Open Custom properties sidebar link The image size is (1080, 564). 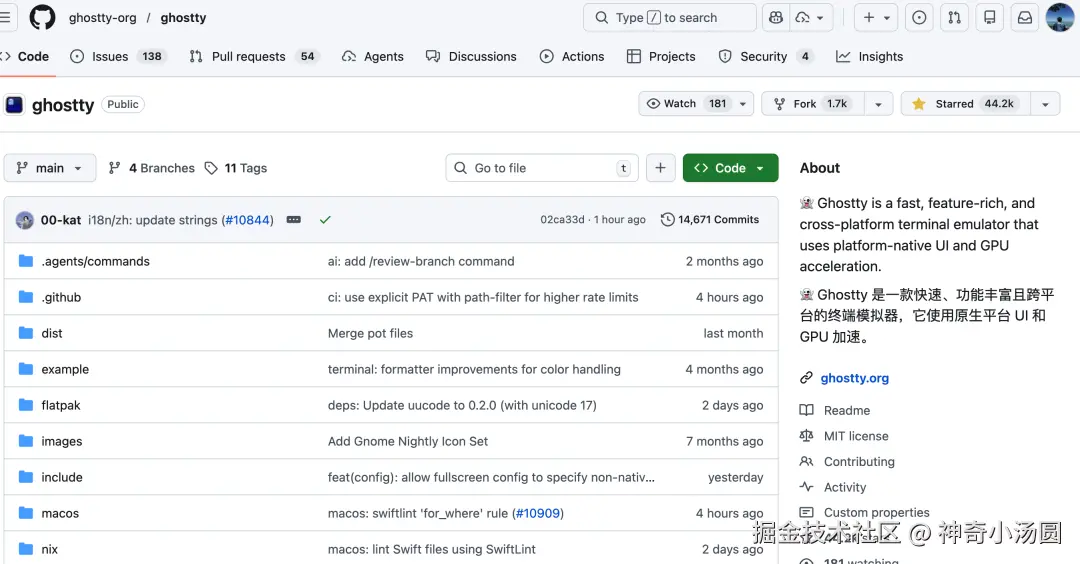[864, 512]
